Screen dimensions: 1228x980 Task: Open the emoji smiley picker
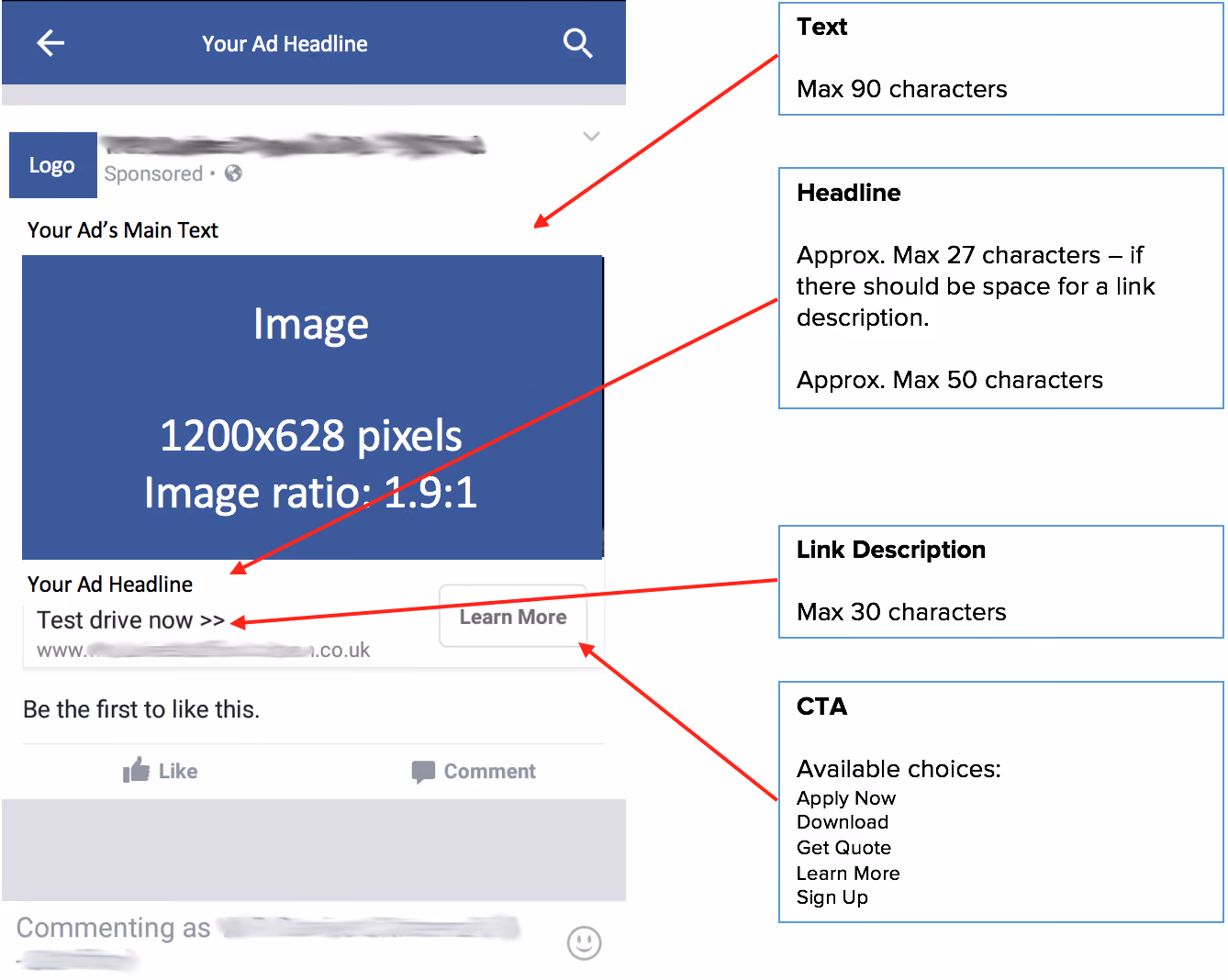(584, 942)
